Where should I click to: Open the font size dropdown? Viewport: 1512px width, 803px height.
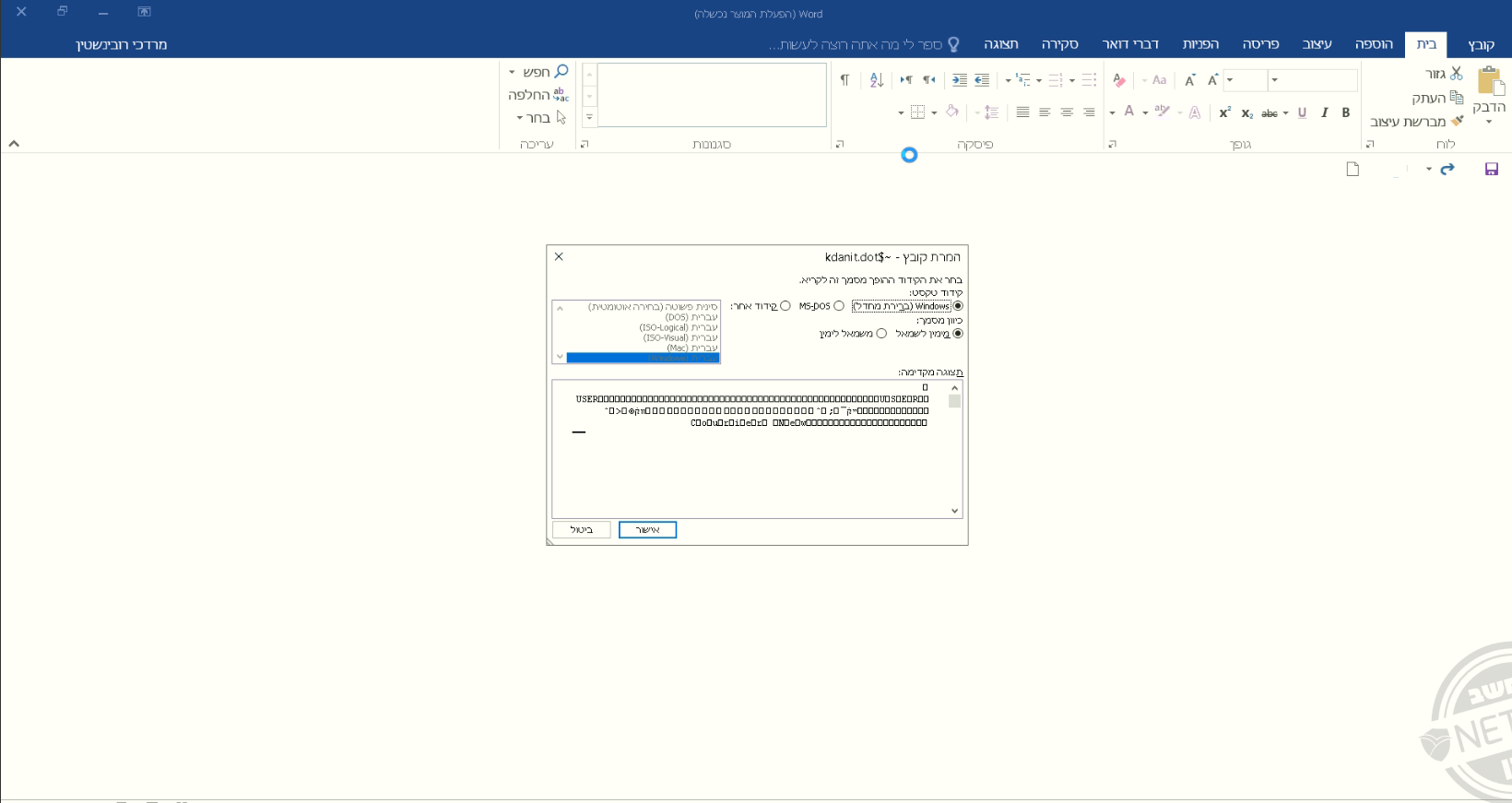[x=1230, y=80]
